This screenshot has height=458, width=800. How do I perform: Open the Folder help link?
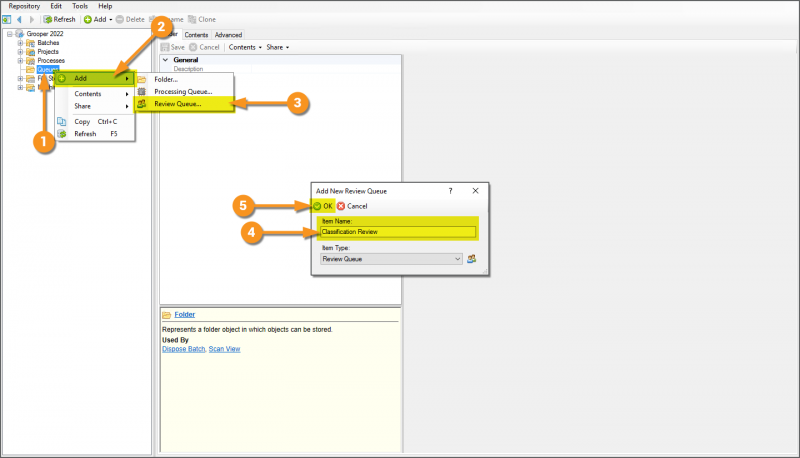pos(185,315)
